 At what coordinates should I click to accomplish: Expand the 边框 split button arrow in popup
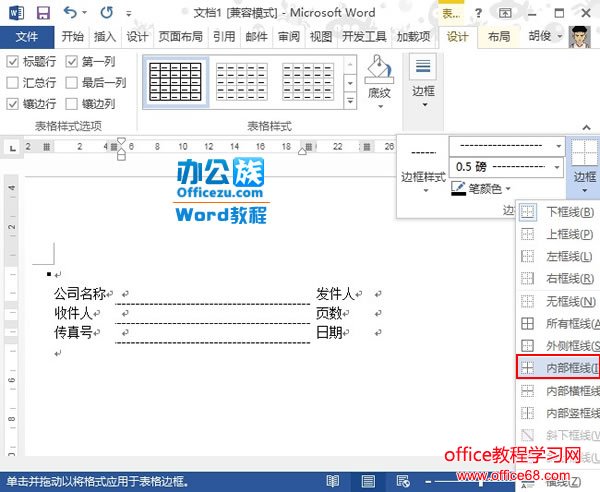[584, 191]
